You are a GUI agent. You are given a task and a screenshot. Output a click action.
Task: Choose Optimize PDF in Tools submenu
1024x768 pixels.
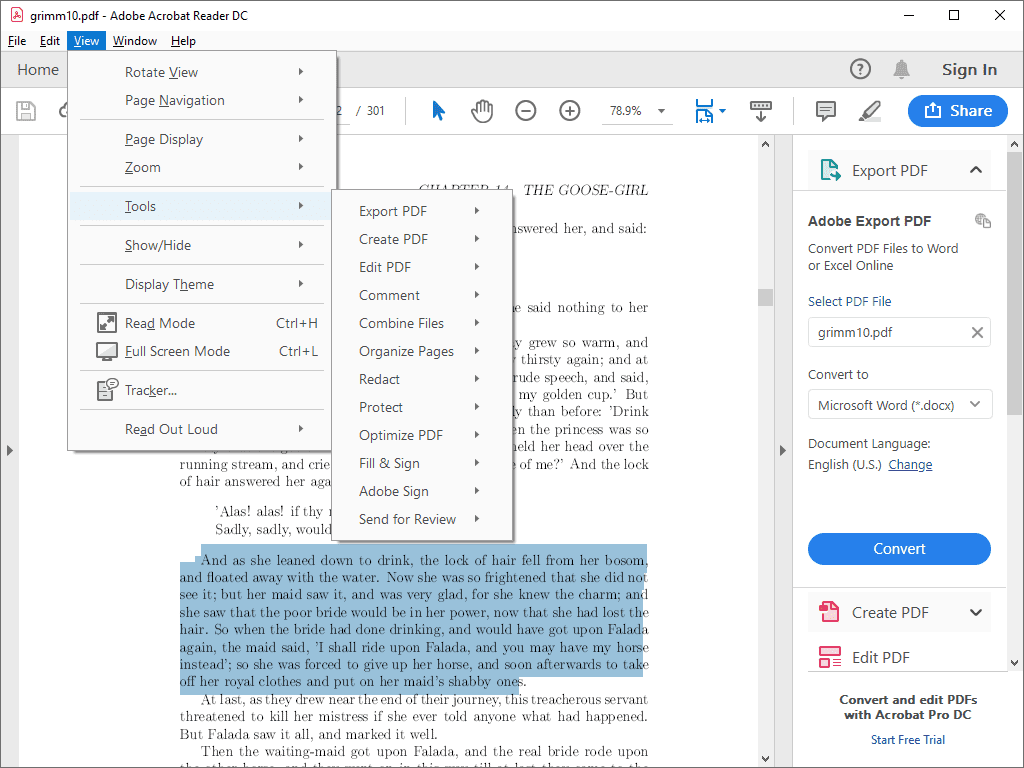422,435
